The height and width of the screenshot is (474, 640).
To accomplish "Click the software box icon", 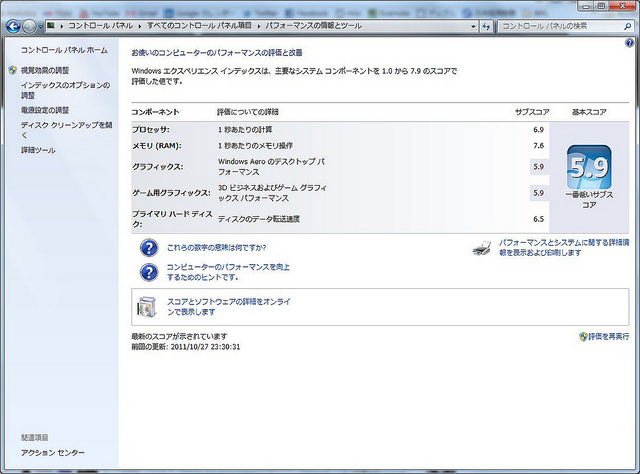I will (x=147, y=307).
